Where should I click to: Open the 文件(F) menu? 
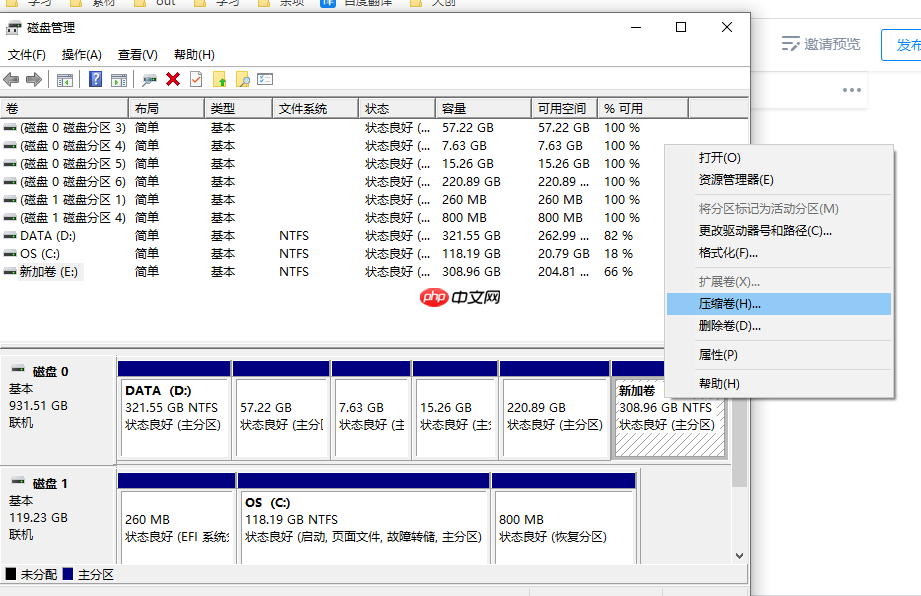pyautogui.click(x=27, y=54)
